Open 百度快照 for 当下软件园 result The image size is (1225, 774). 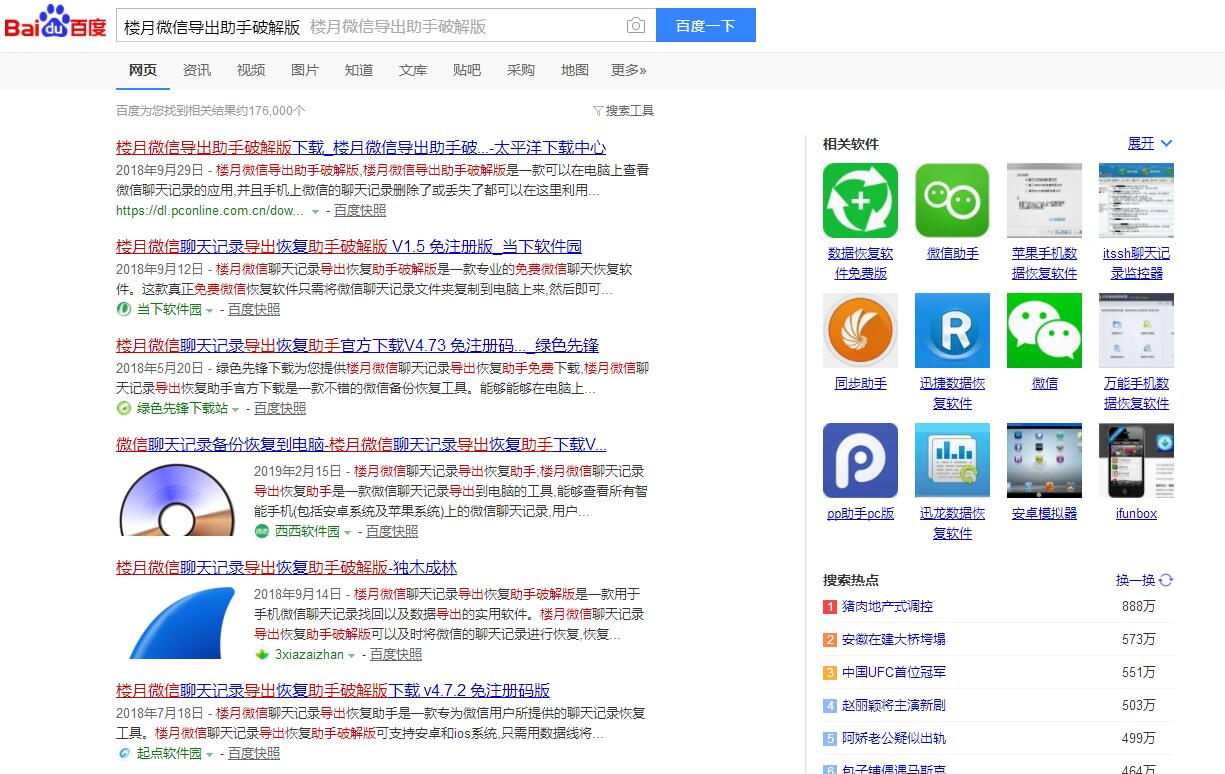[x=254, y=310]
